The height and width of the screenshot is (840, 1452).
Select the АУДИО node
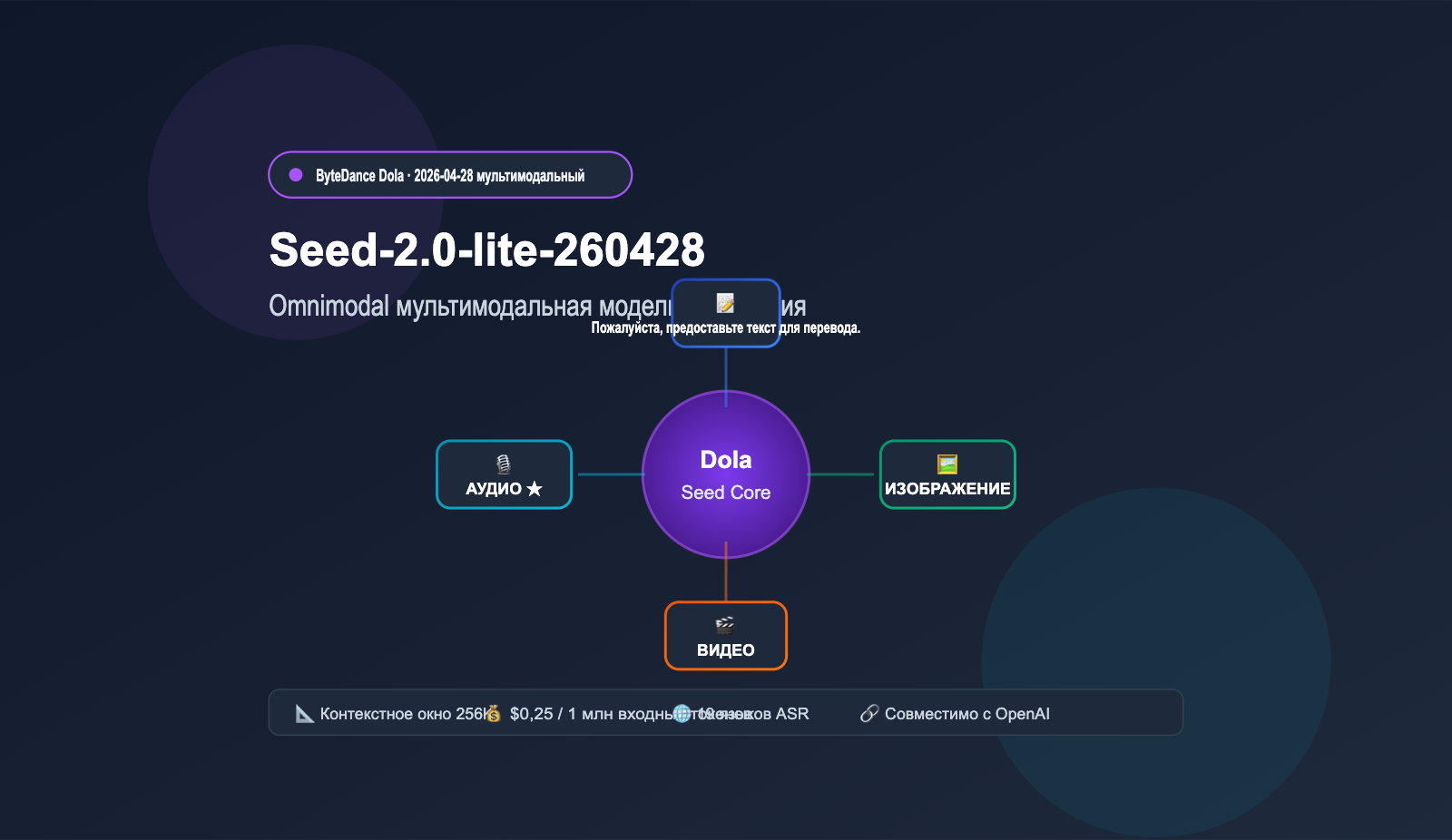point(504,474)
